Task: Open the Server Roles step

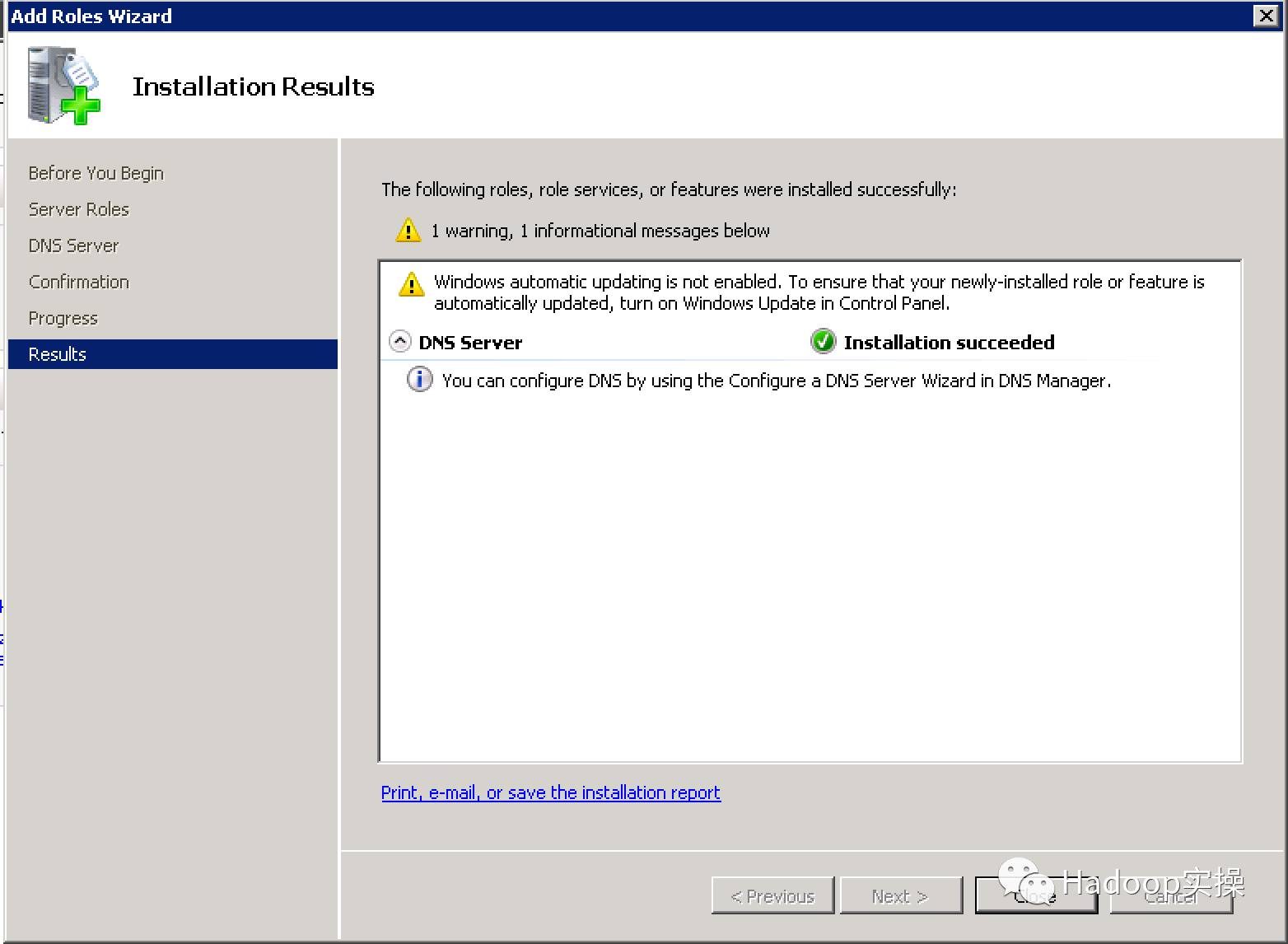Action: tap(78, 209)
